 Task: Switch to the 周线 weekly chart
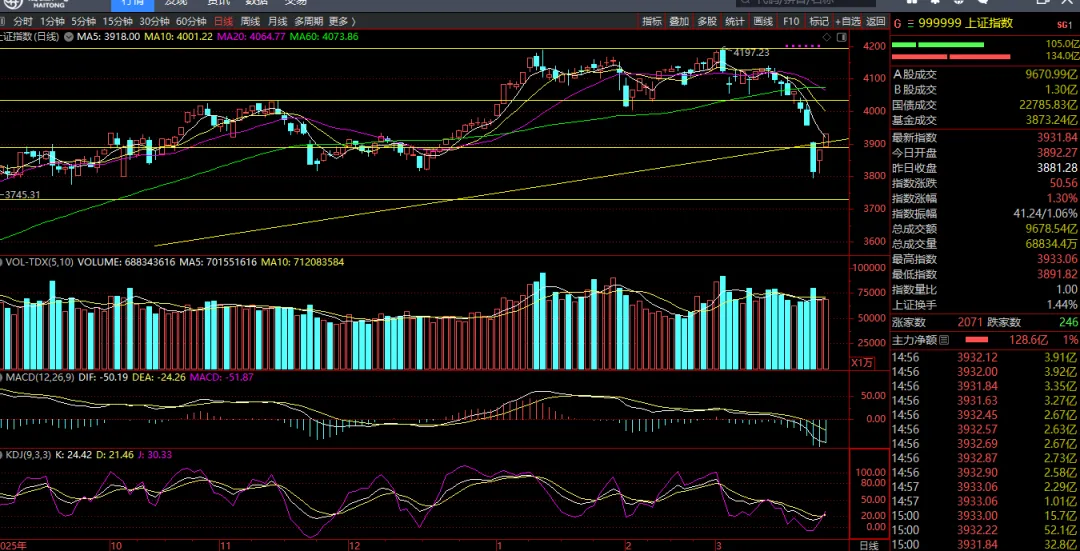[250, 21]
